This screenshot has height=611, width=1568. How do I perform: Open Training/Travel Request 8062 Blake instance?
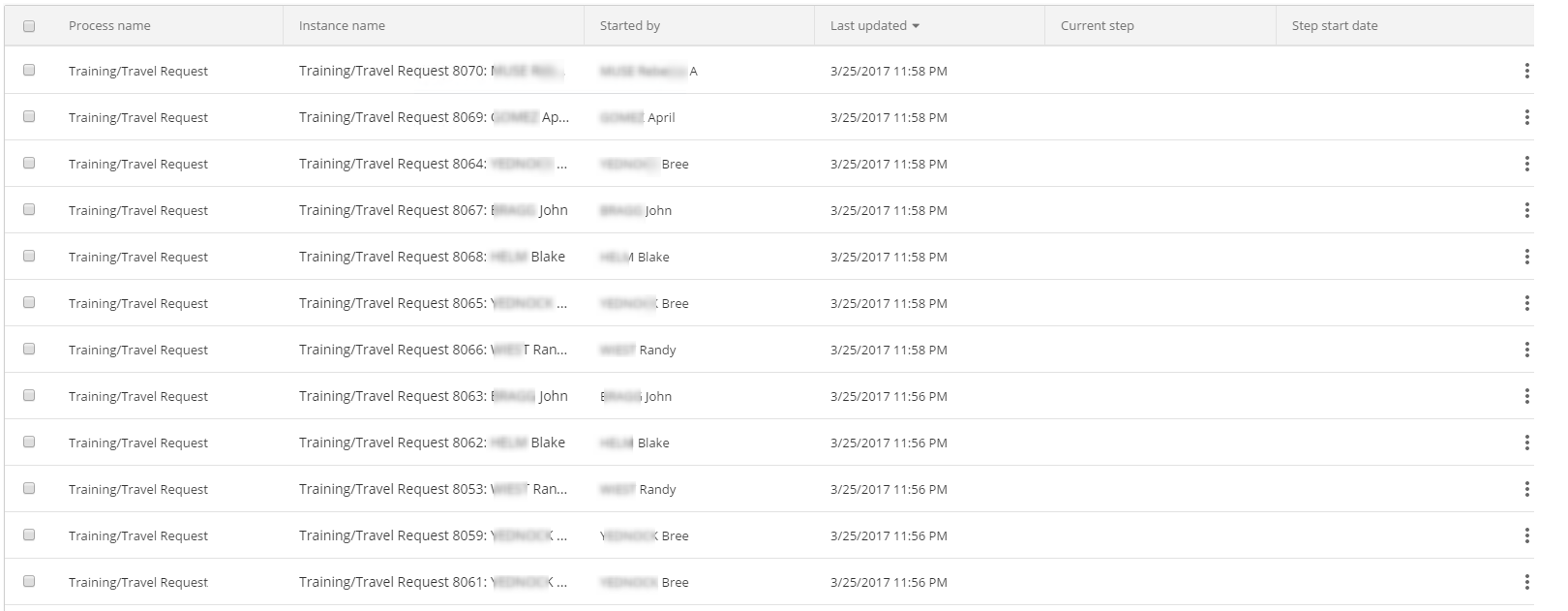pos(432,443)
